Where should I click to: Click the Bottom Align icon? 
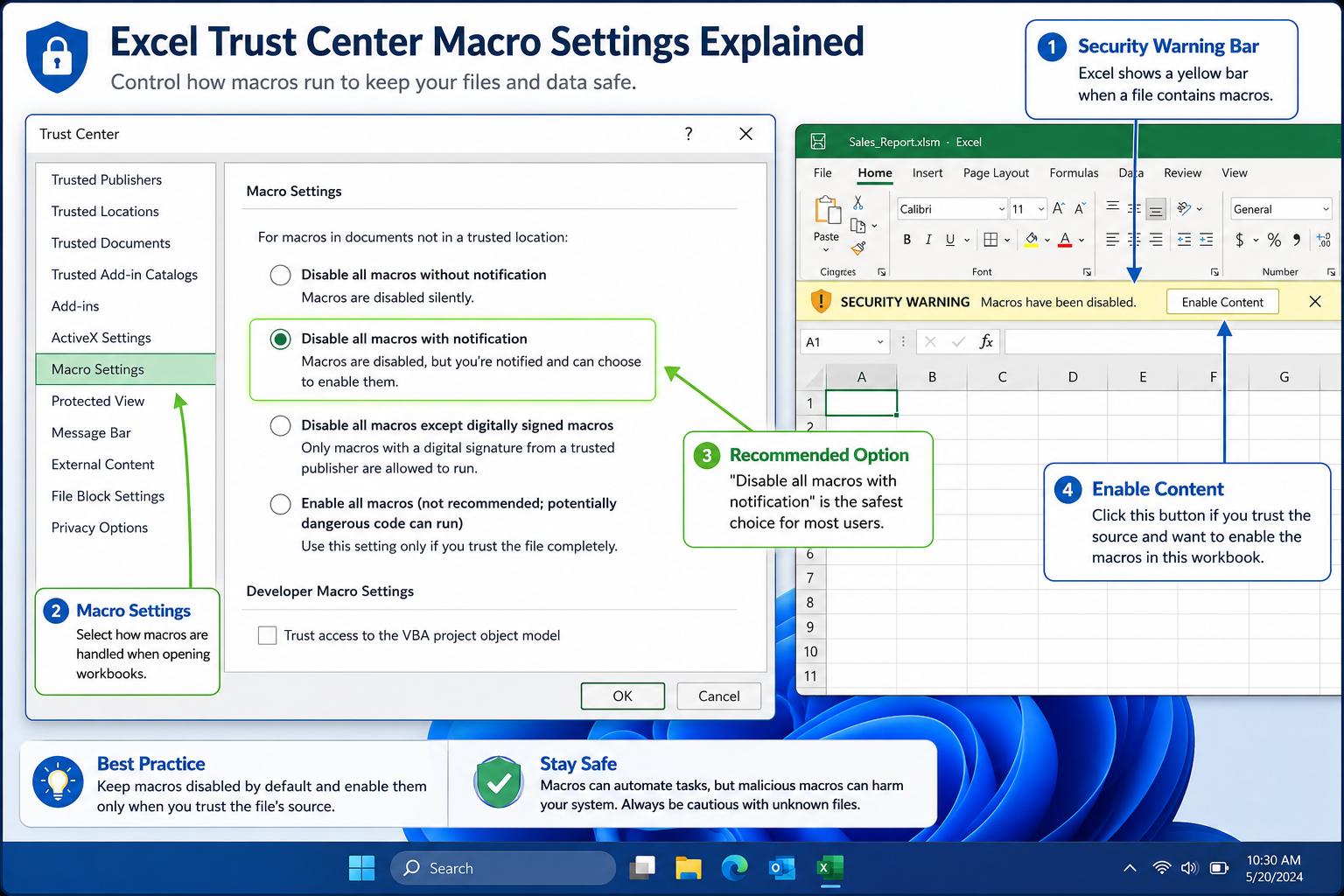(x=1156, y=209)
